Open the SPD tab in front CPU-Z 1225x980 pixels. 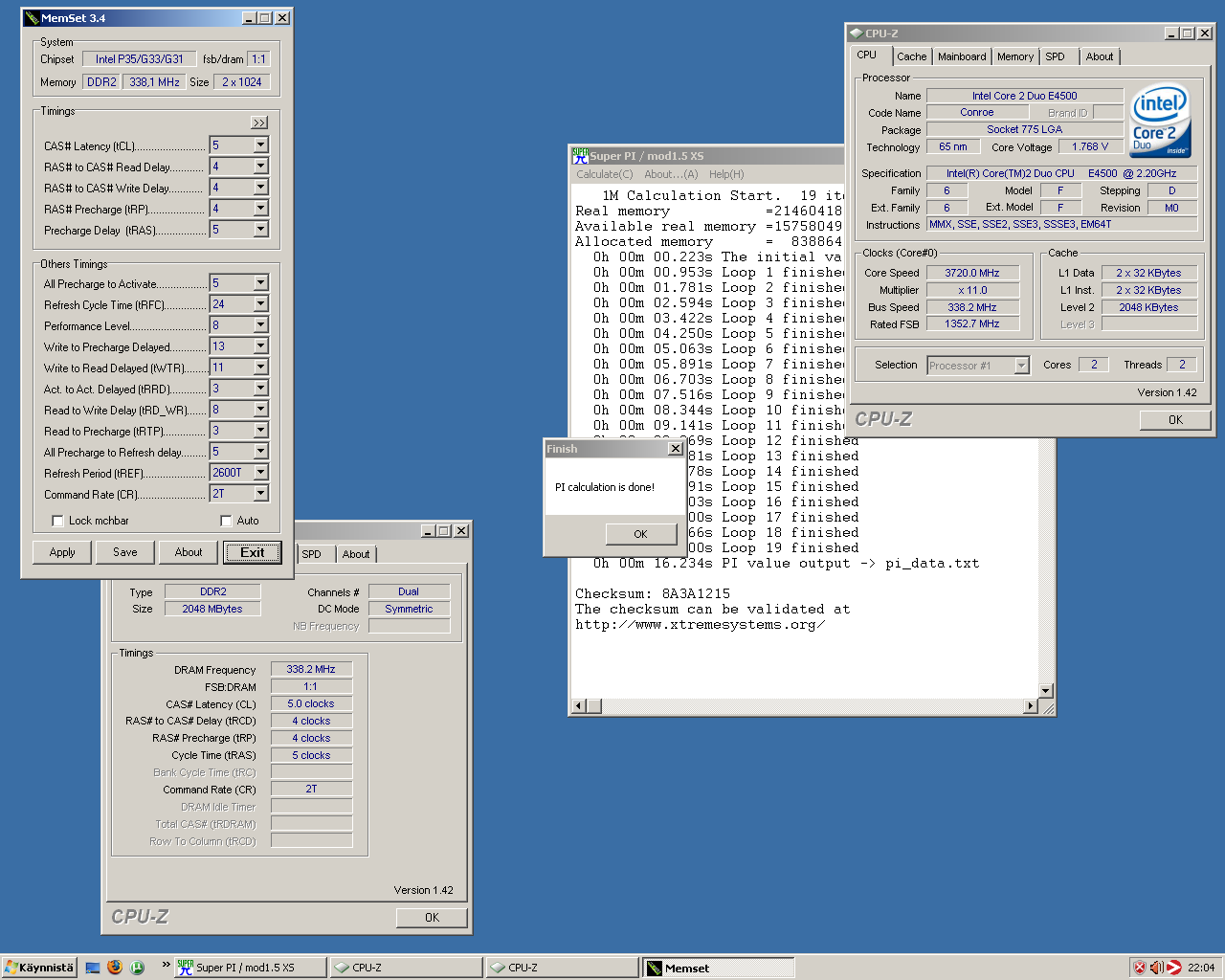(1055, 56)
